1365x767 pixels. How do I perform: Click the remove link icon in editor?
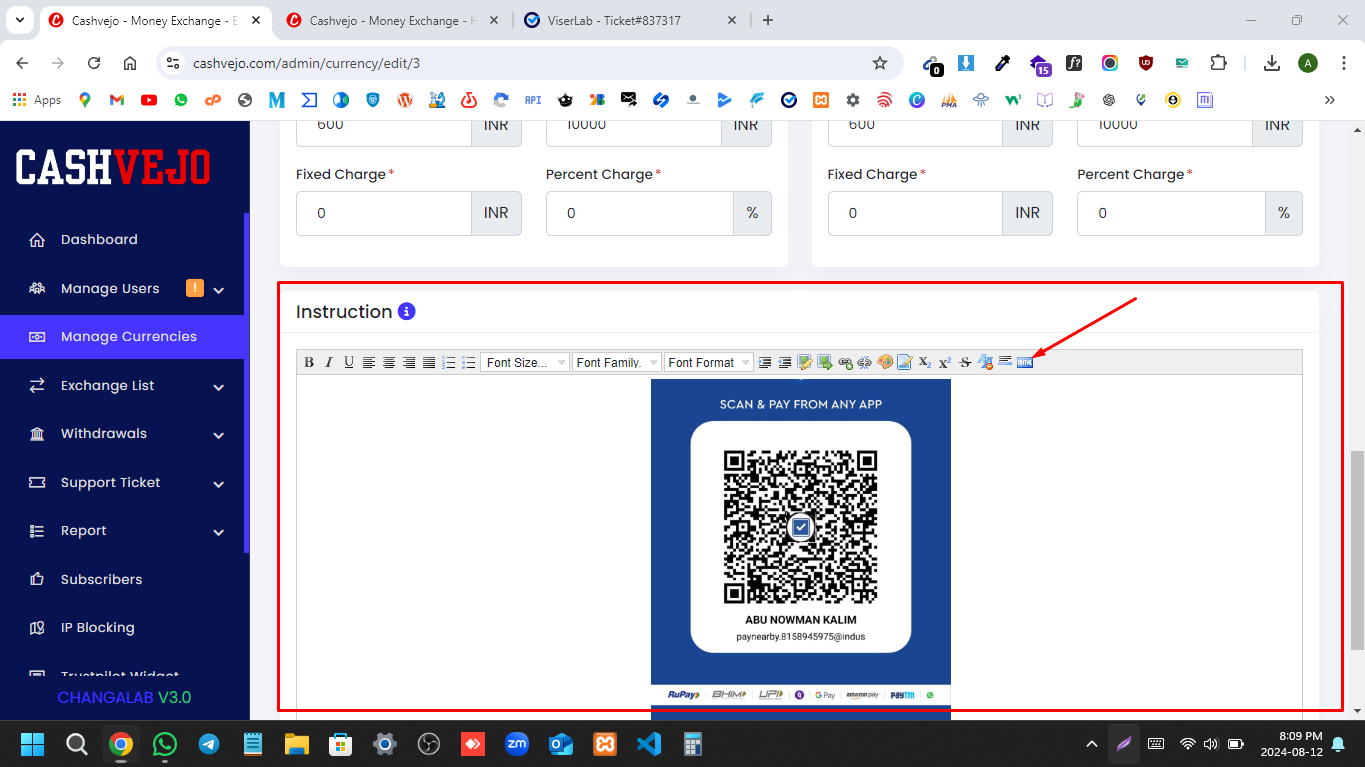tap(864, 362)
